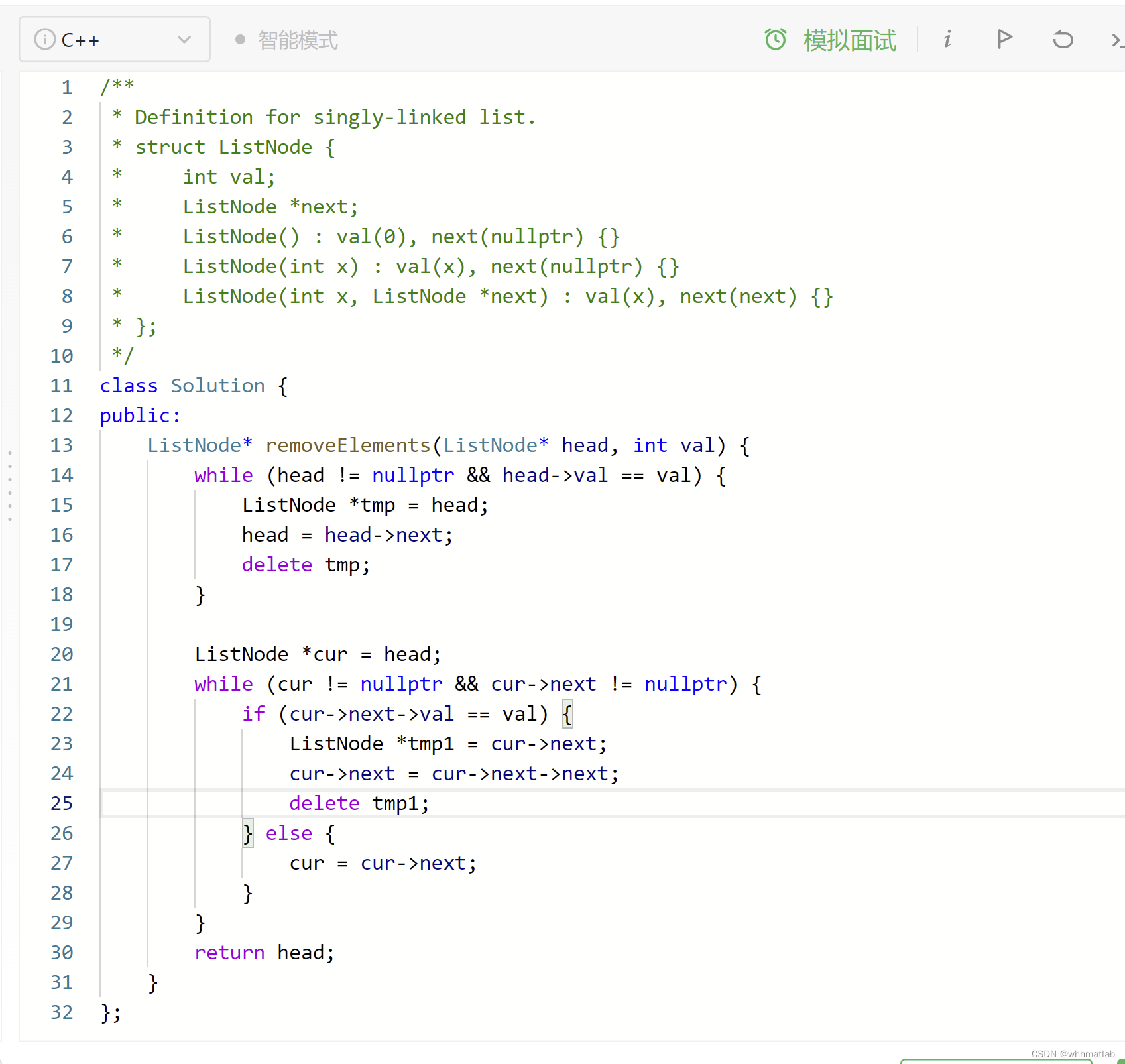The image size is (1125, 1064).
Task: Click 'ListNode *next;' comment on line 5
Action: [270, 207]
